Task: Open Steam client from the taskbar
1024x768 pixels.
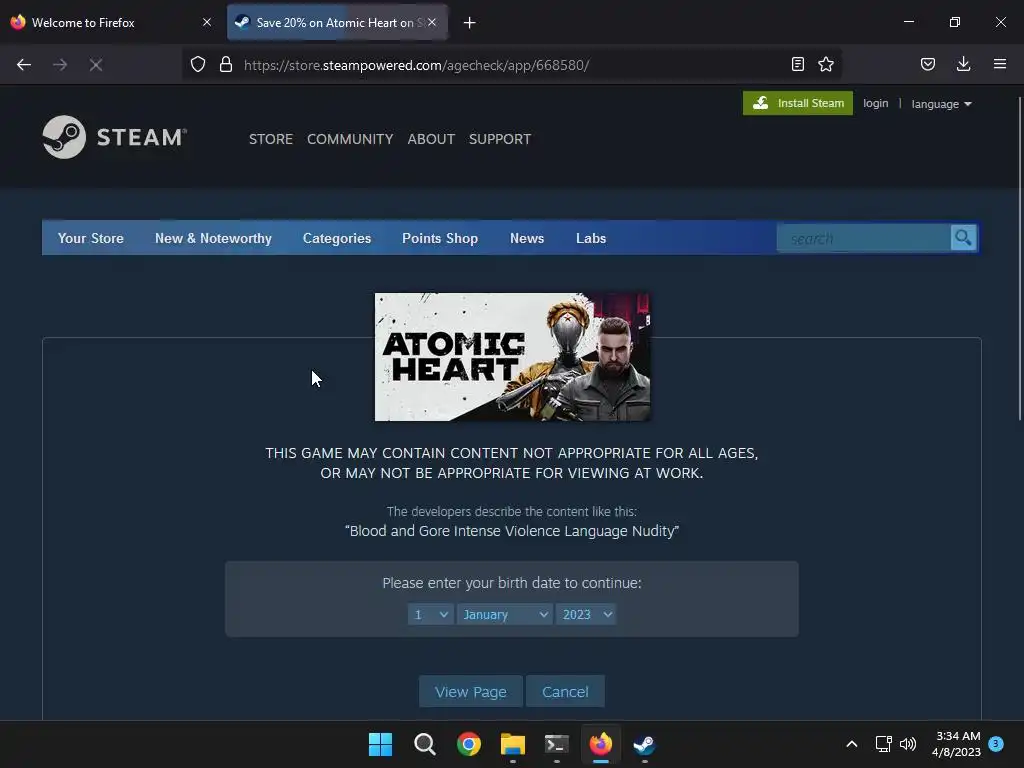Action: click(x=645, y=744)
